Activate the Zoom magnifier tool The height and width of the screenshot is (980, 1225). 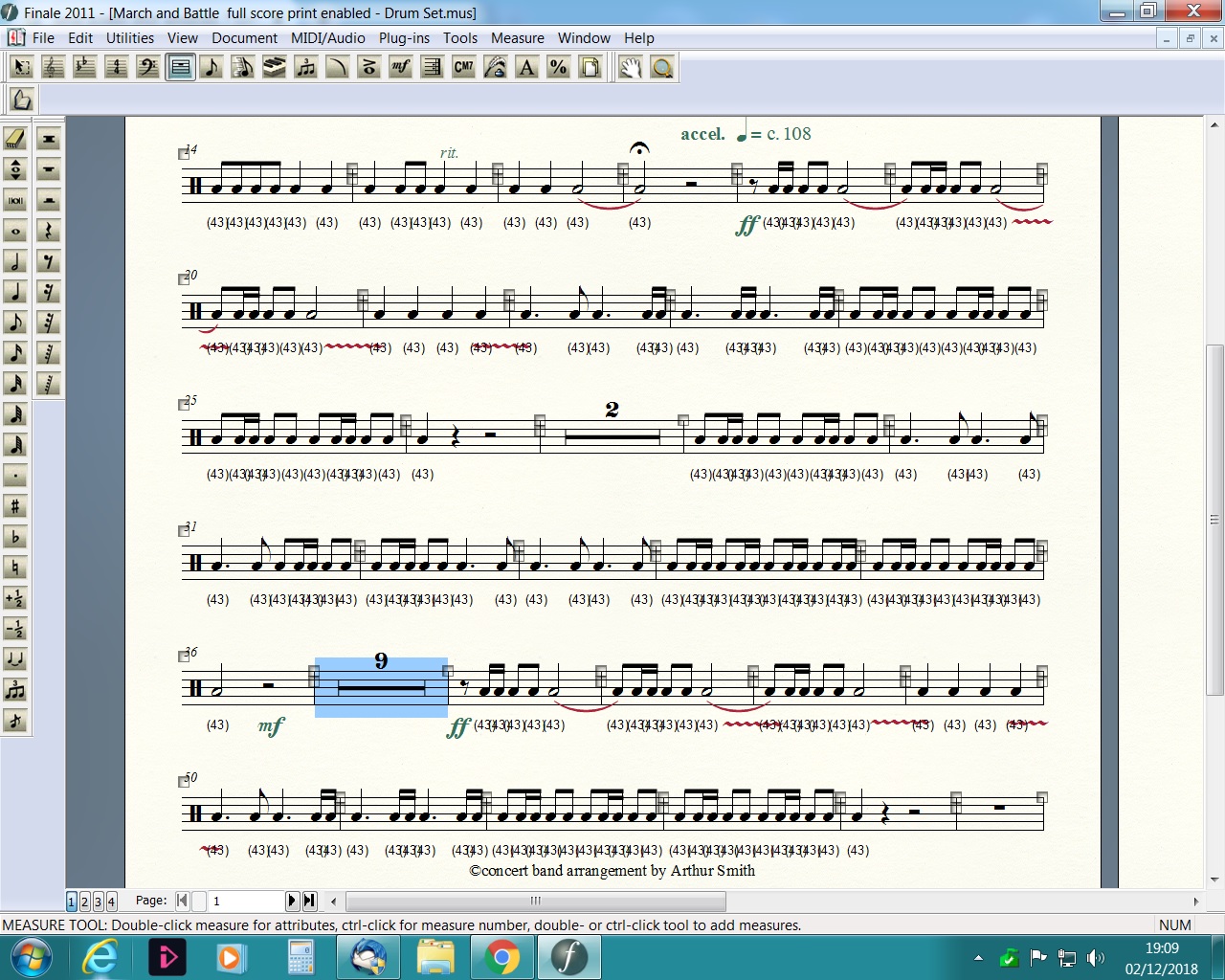click(x=661, y=67)
